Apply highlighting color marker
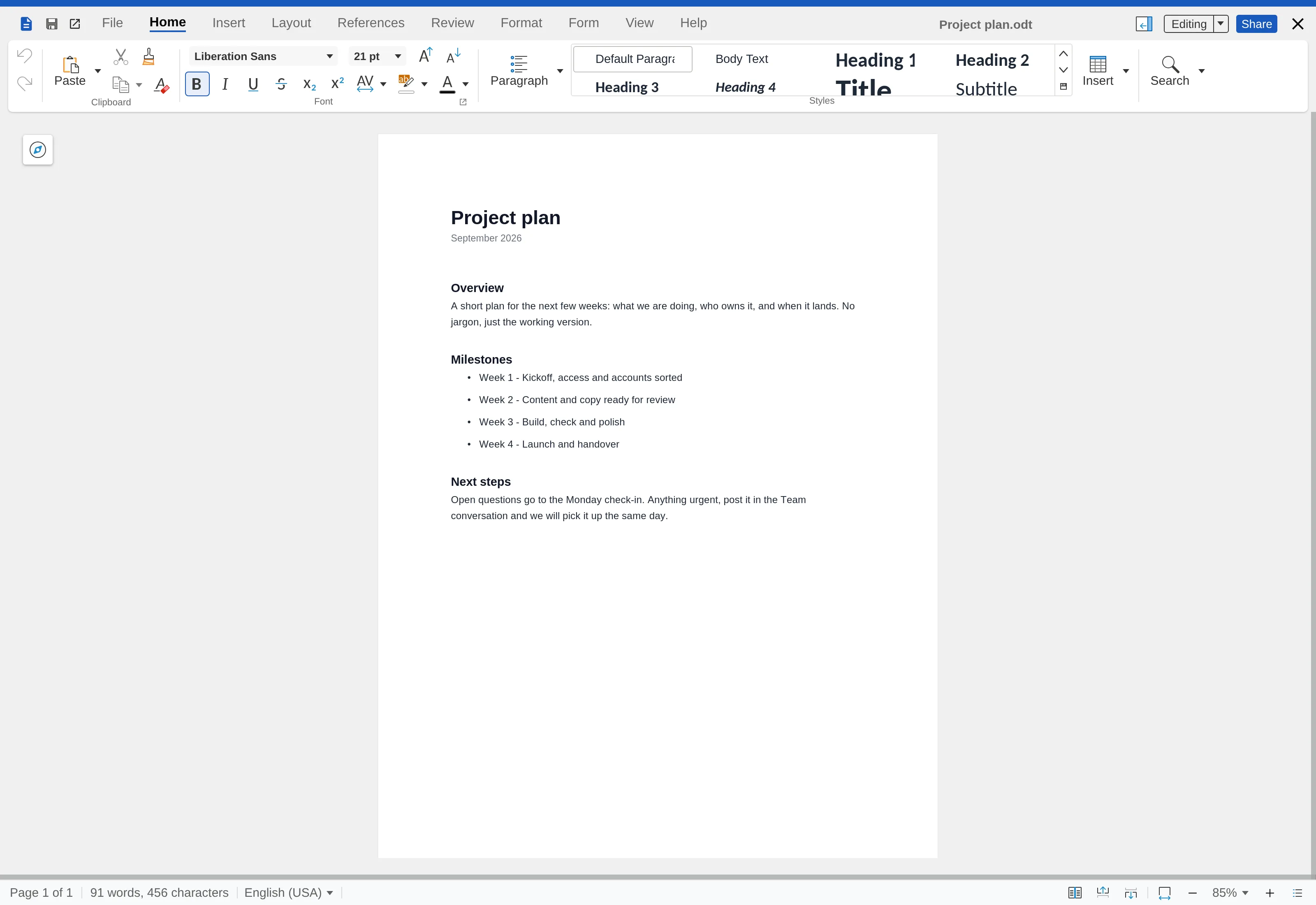The image size is (1316, 905). (406, 84)
